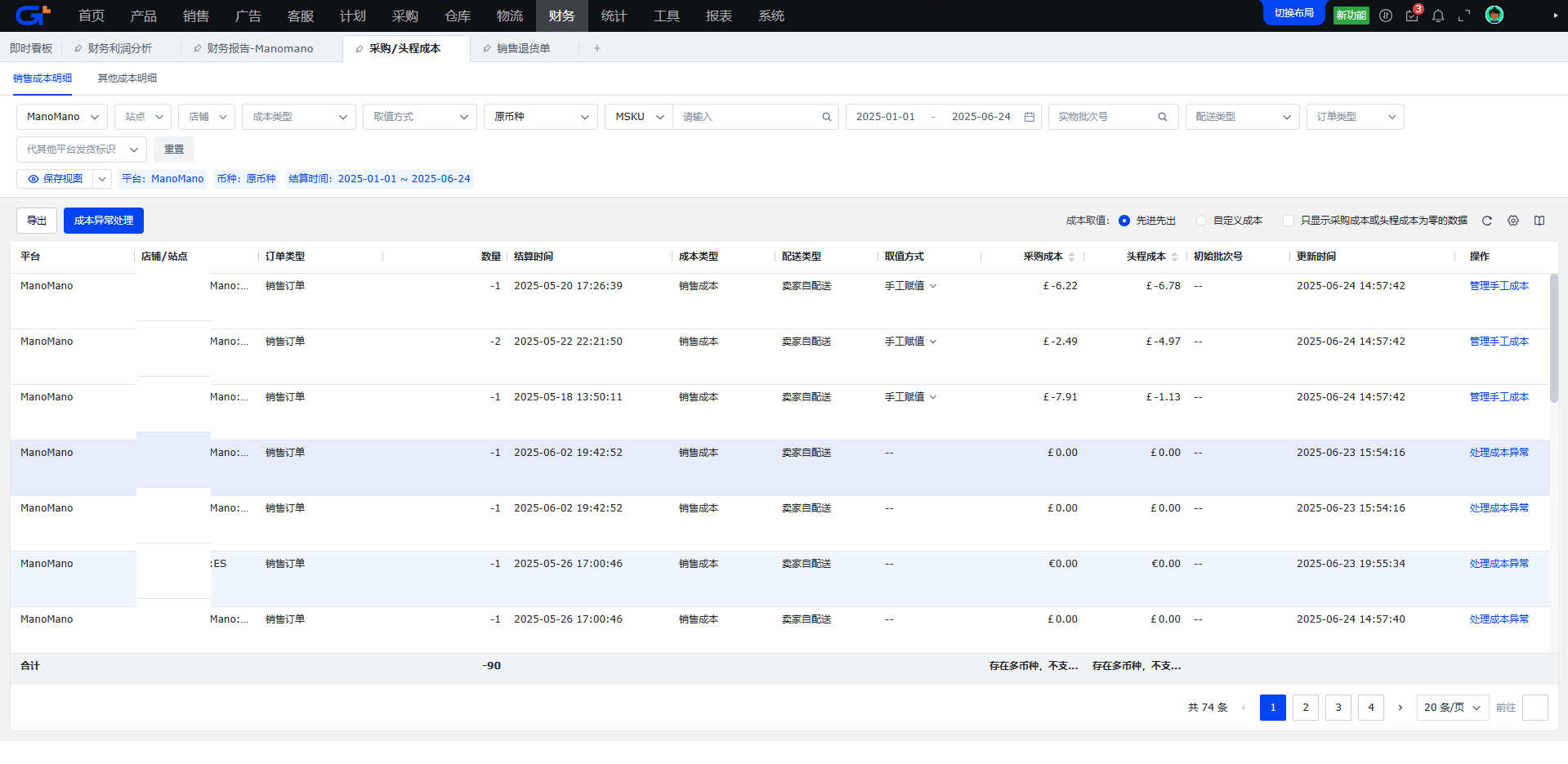Open the task inbox icon with badge 3
This screenshot has height=764, width=1568.
[x=1412, y=16]
